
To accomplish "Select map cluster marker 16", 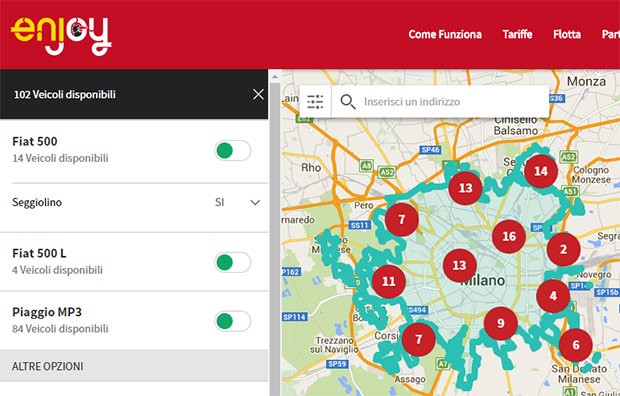I will click(509, 237).
